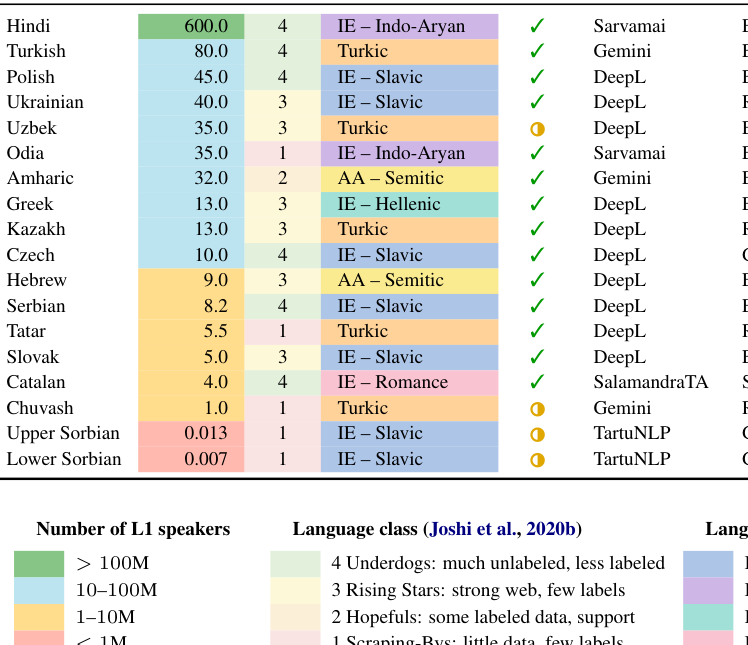Select 'SalamandraTA' in Catalan row

[x=651, y=382]
